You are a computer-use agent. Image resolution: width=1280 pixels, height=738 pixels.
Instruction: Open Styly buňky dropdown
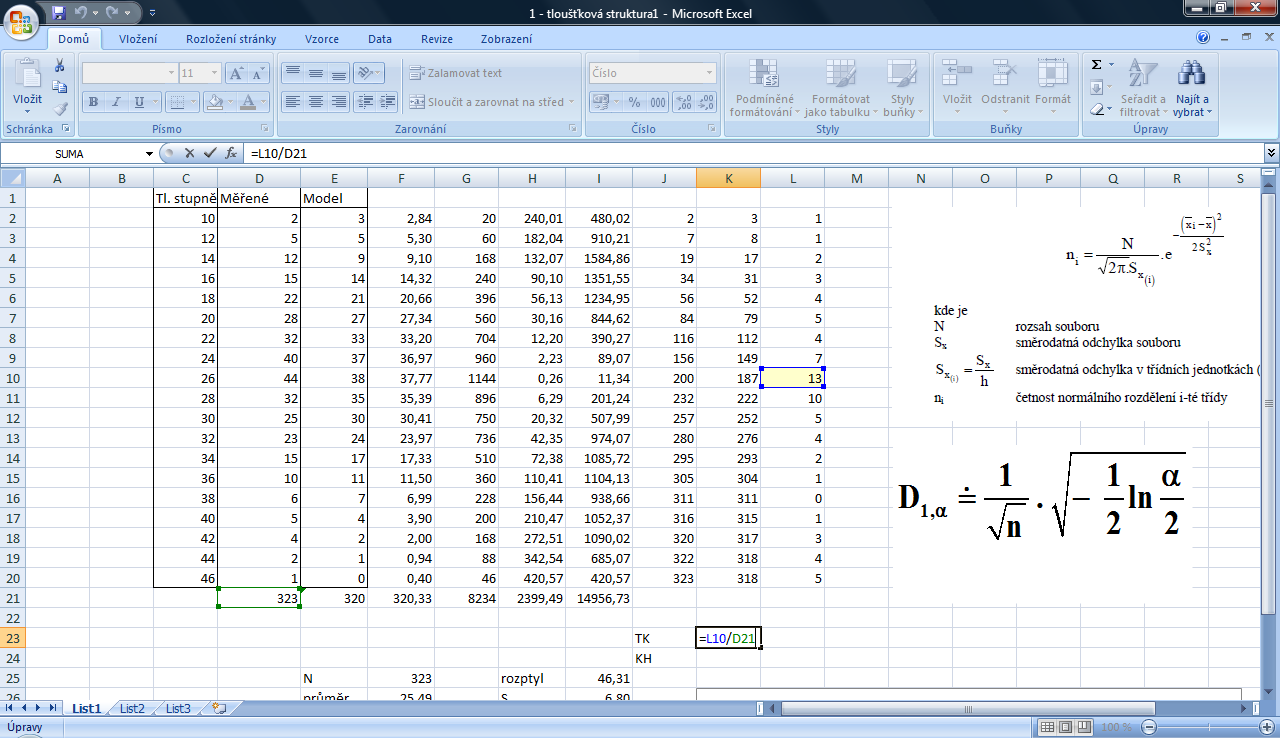coord(902,87)
